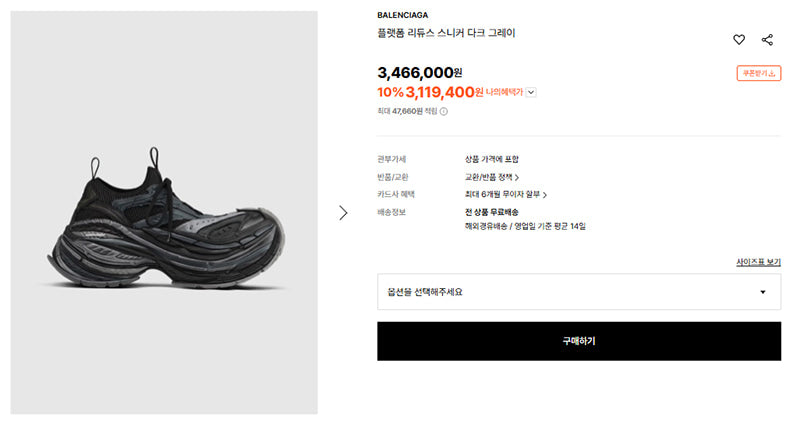Click the option selector's triangle arrow

click(763, 292)
